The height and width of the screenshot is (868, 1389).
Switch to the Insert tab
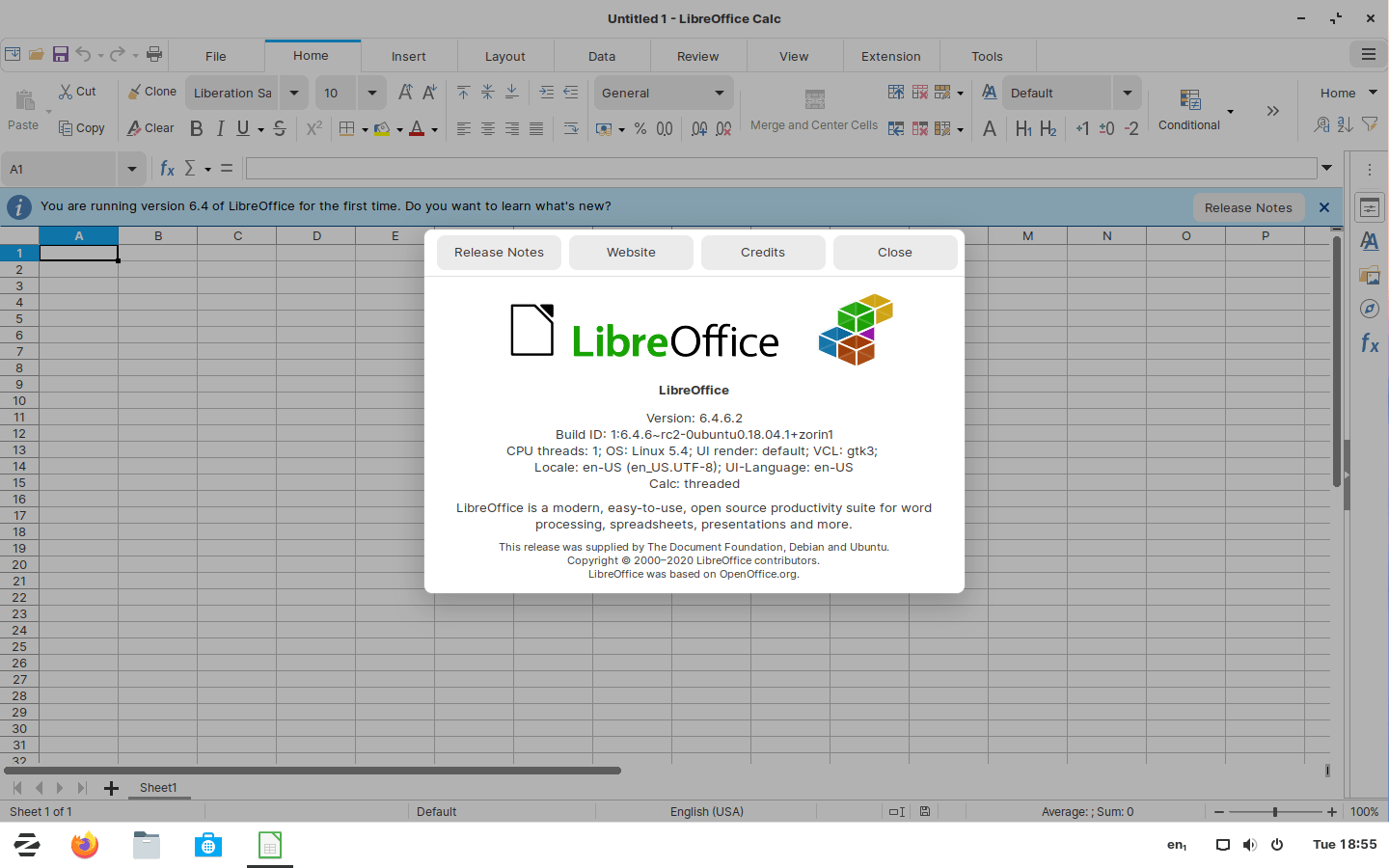point(409,56)
